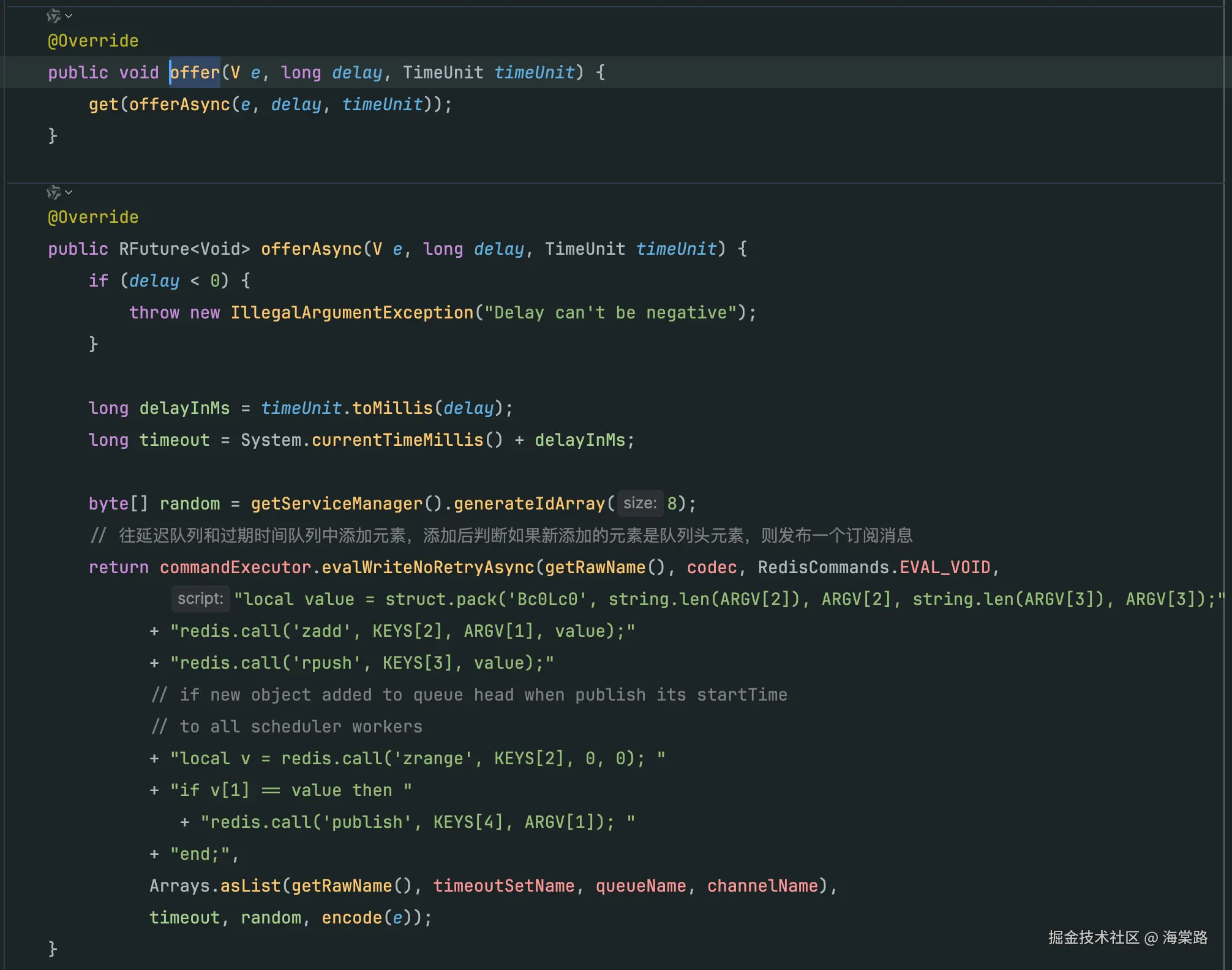Place cursor on the highlighted offer method name
Image resolution: width=1232 pixels, height=970 pixels.
(195, 72)
